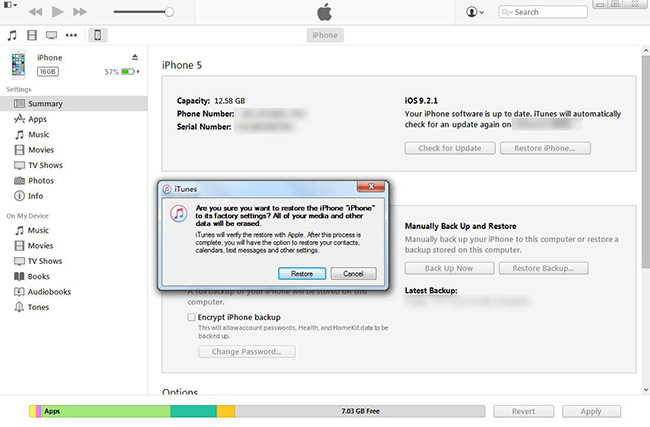Click the Search input field
This screenshot has height=427, width=650.
(543, 12)
